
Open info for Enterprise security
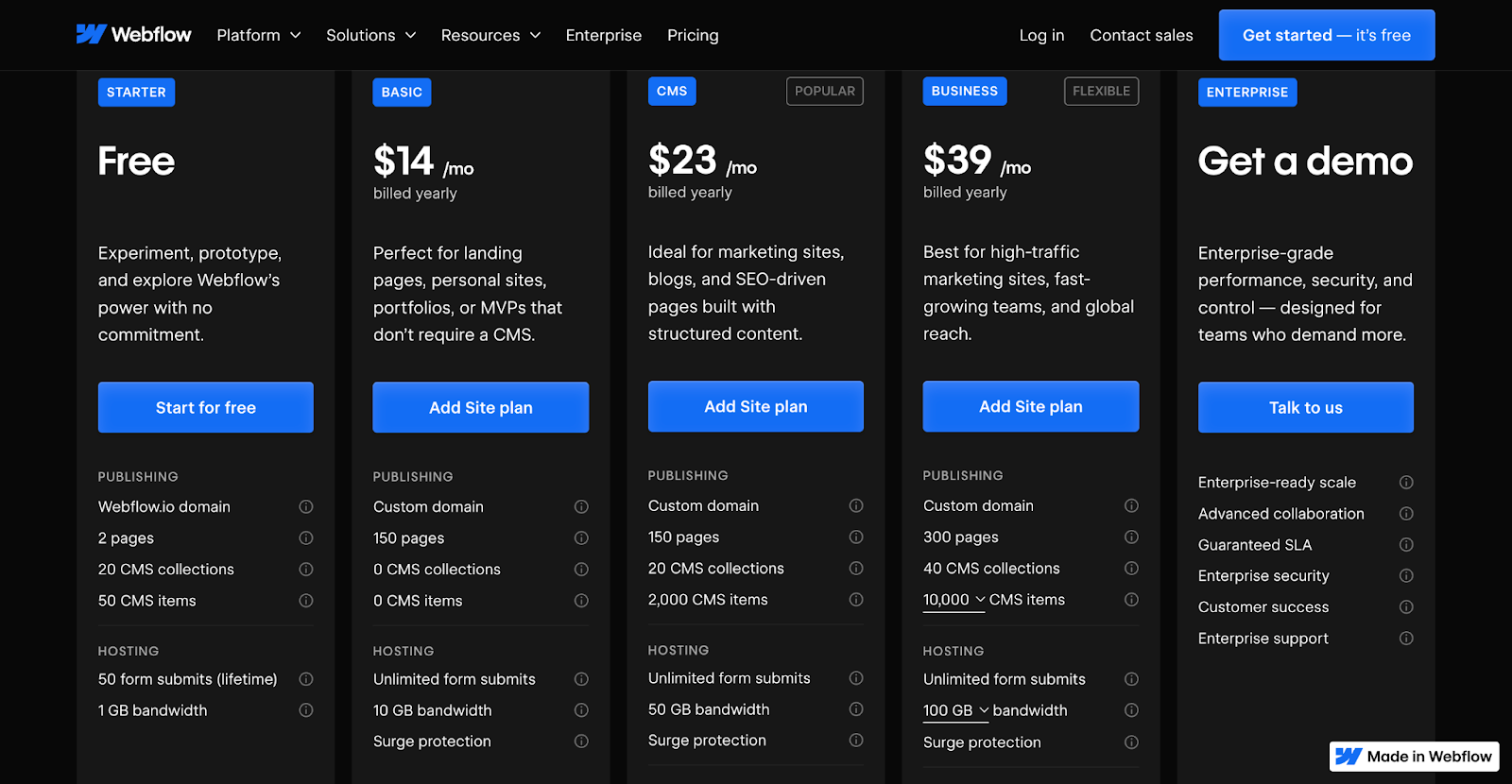point(1406,576)
